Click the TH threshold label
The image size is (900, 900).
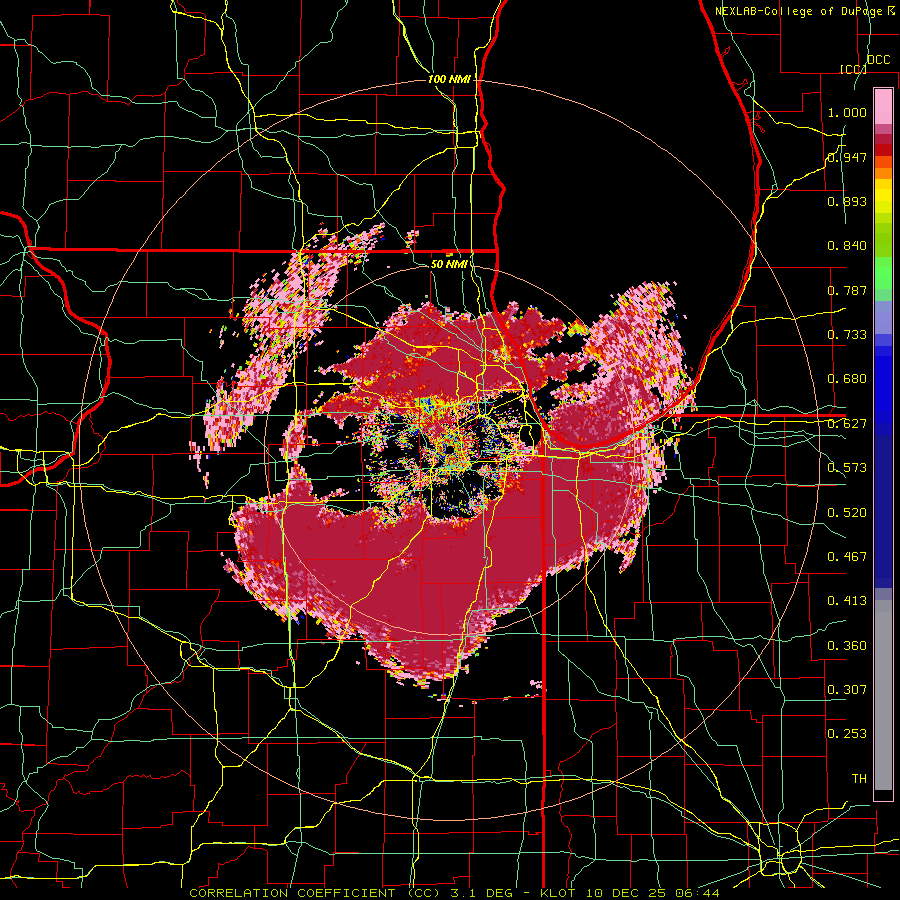859,779
